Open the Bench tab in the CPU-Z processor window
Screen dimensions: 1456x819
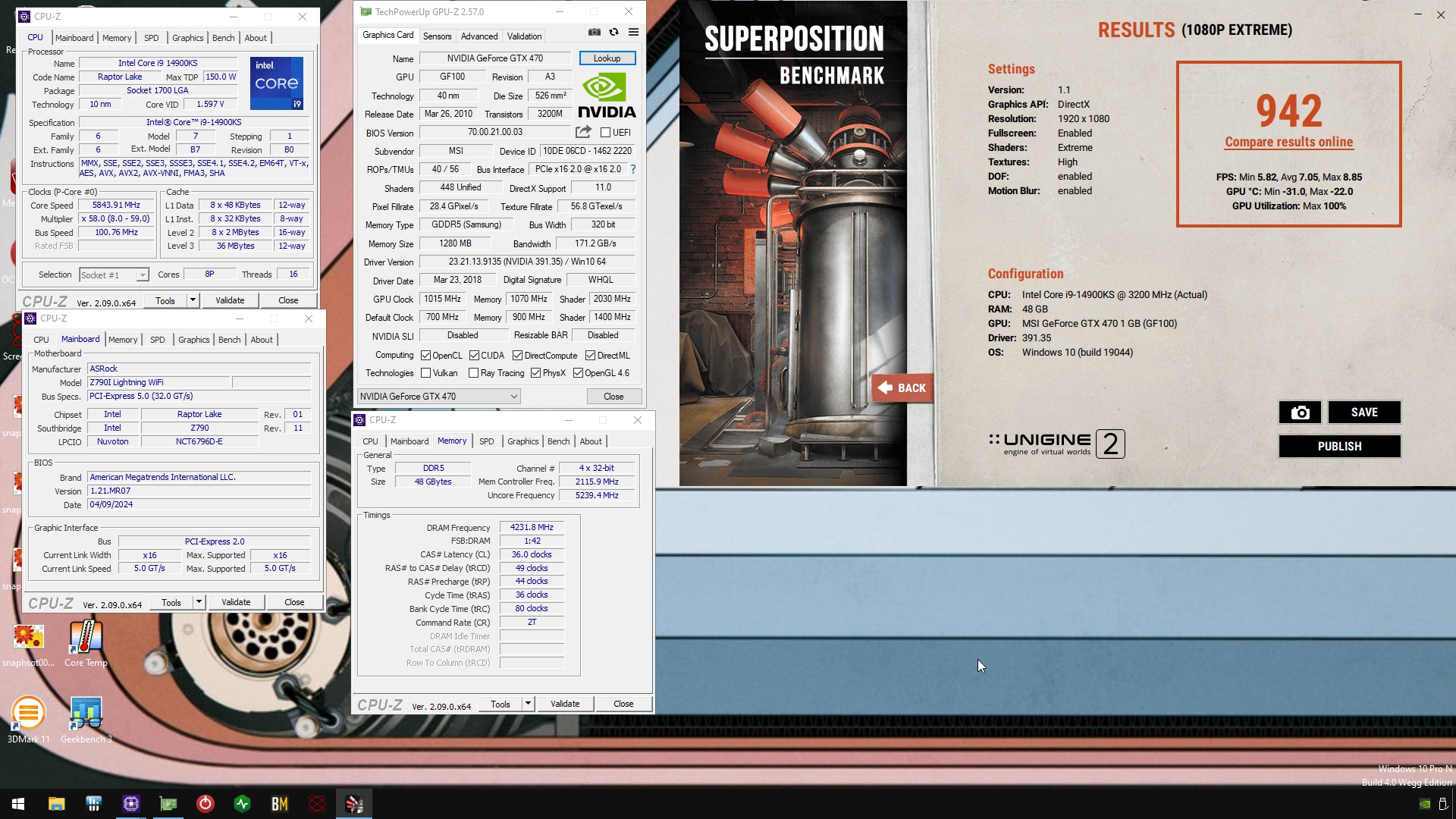223,38
